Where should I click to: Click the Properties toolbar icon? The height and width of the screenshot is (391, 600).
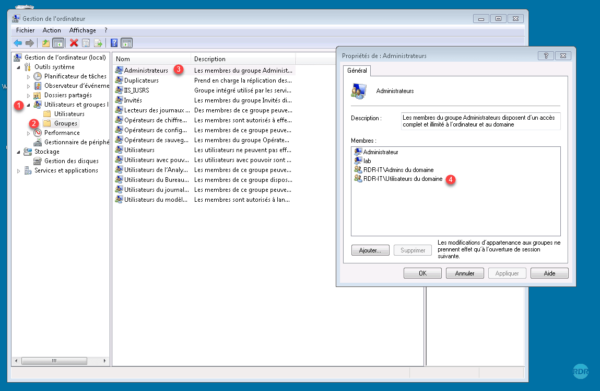[x=86, y=43]
